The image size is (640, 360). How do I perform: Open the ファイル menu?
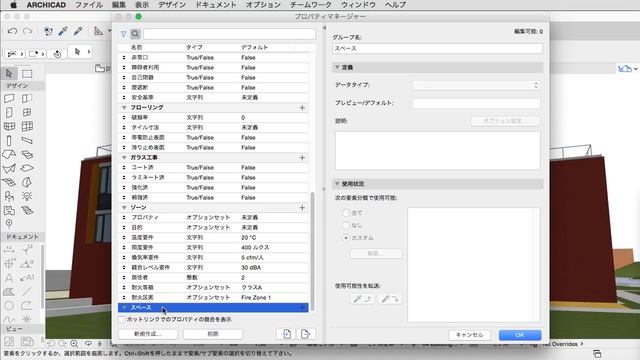(x=89, y=5)
